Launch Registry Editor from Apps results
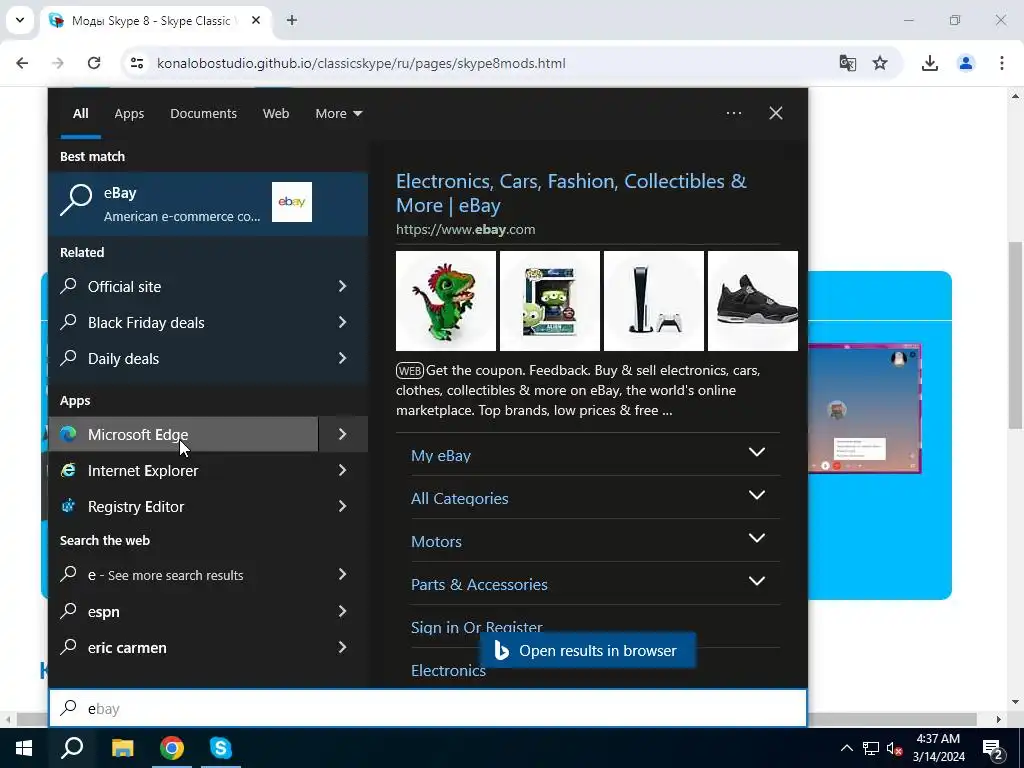This screenshot has height=768, width=1024. 184,506
